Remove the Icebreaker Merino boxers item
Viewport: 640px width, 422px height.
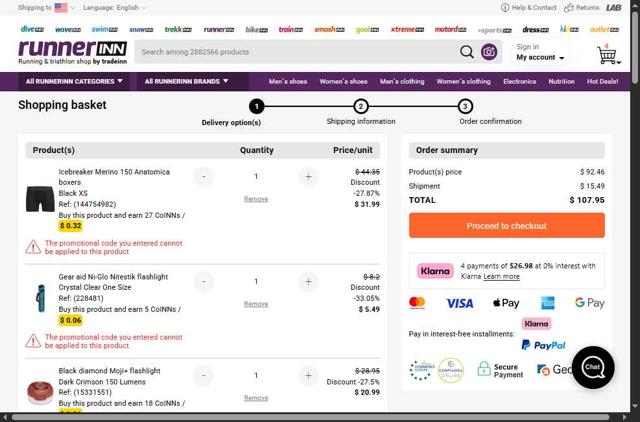tap(256, 199)
